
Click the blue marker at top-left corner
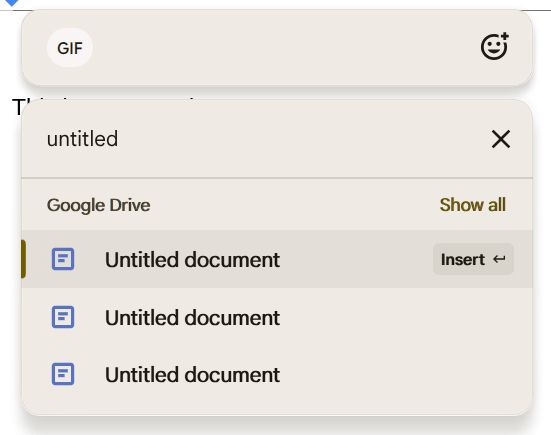click(x=11, y=3)
